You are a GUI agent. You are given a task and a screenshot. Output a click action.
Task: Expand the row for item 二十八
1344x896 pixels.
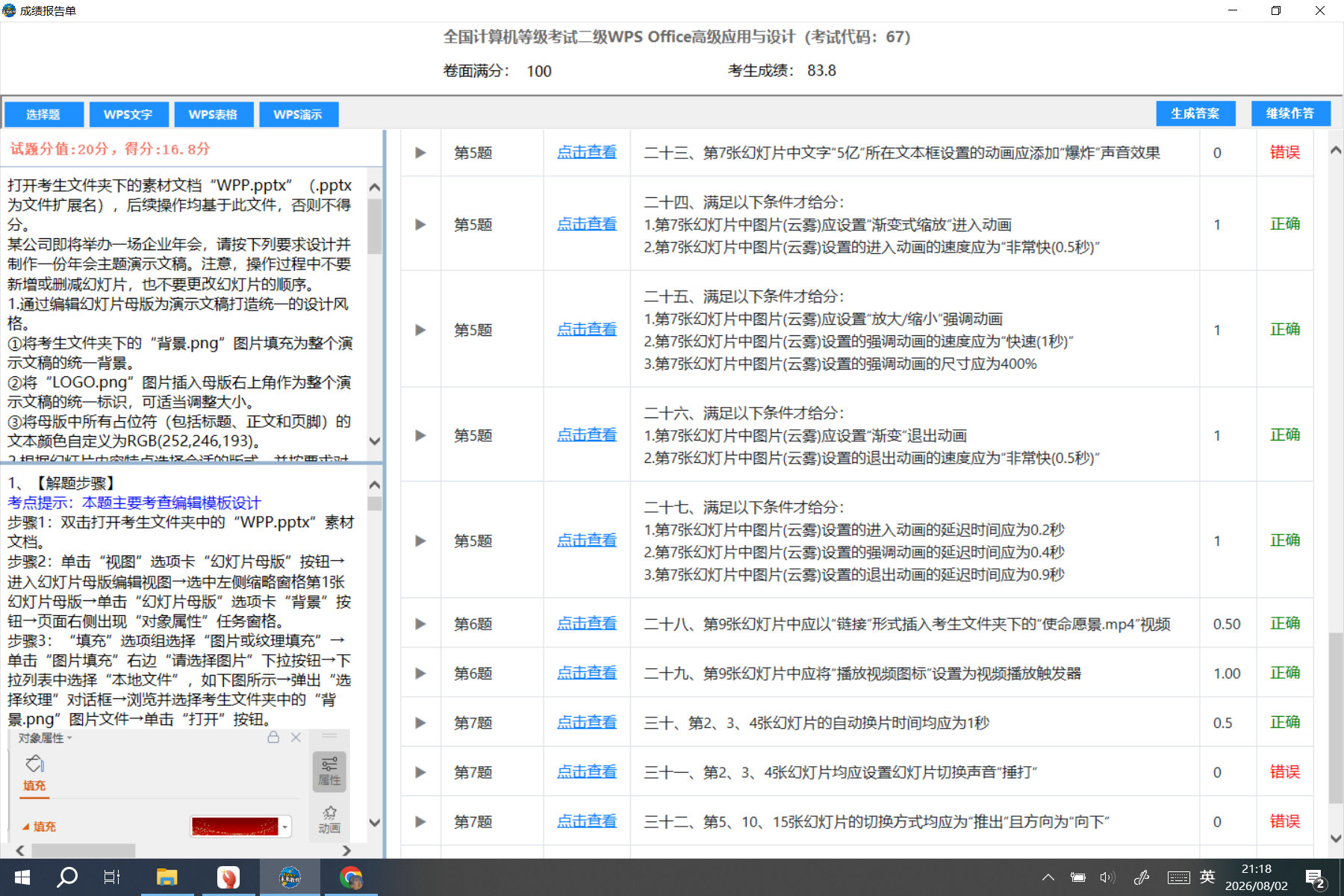point(420,623)
